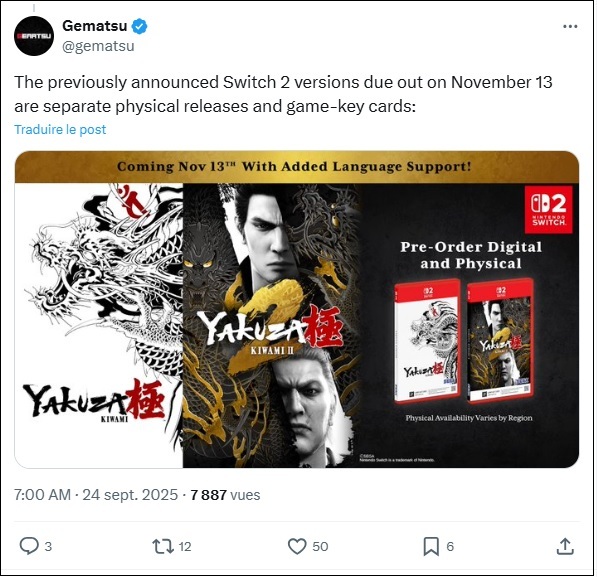
Task: Click the repost count 12
Action: click(x=185, y=547)
